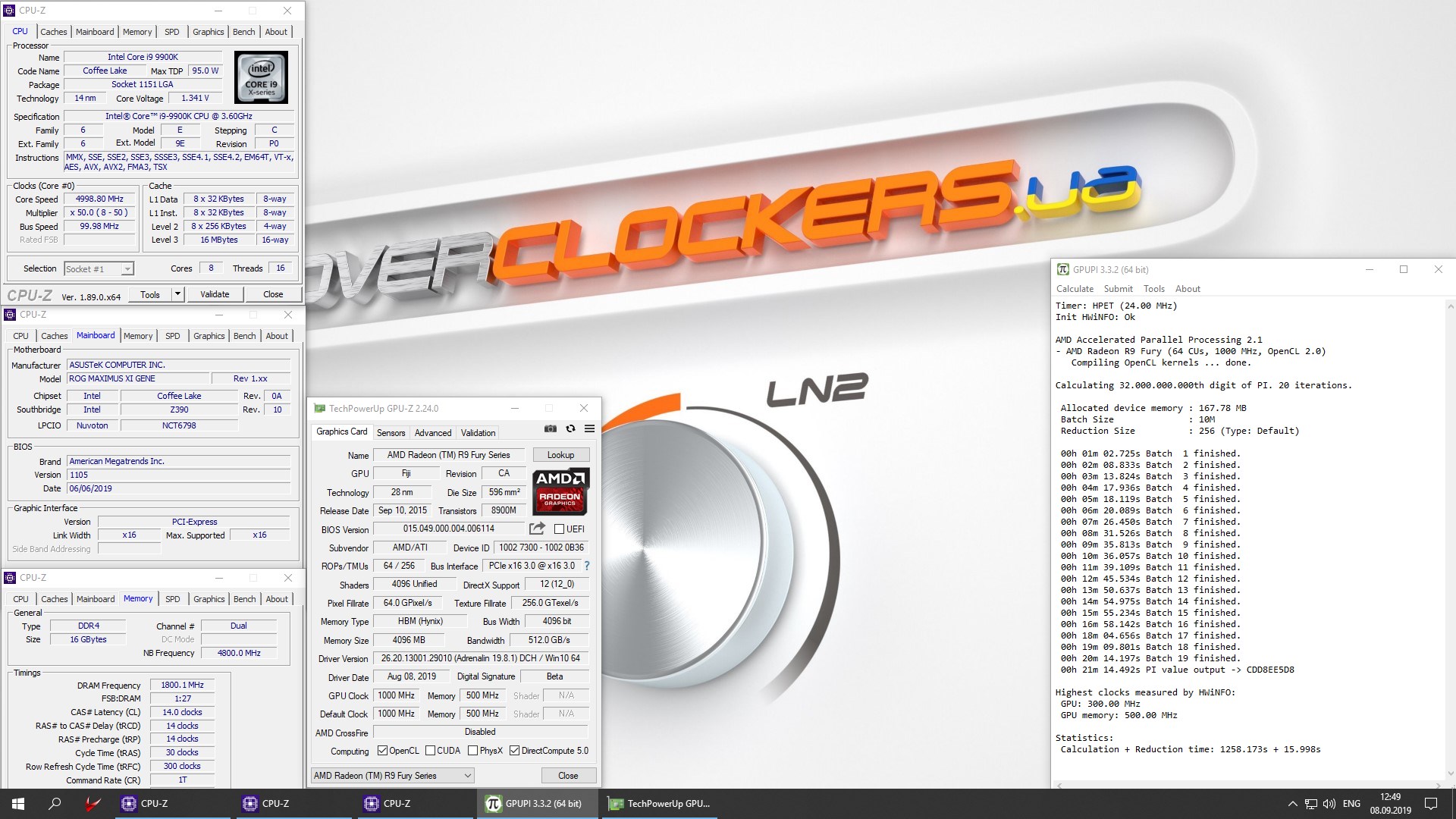The height and width of the screenshot is (819, 1456).
Task: Select the SPD tab in the Mainboard CPU-Z window
Action: pos(173,336)
